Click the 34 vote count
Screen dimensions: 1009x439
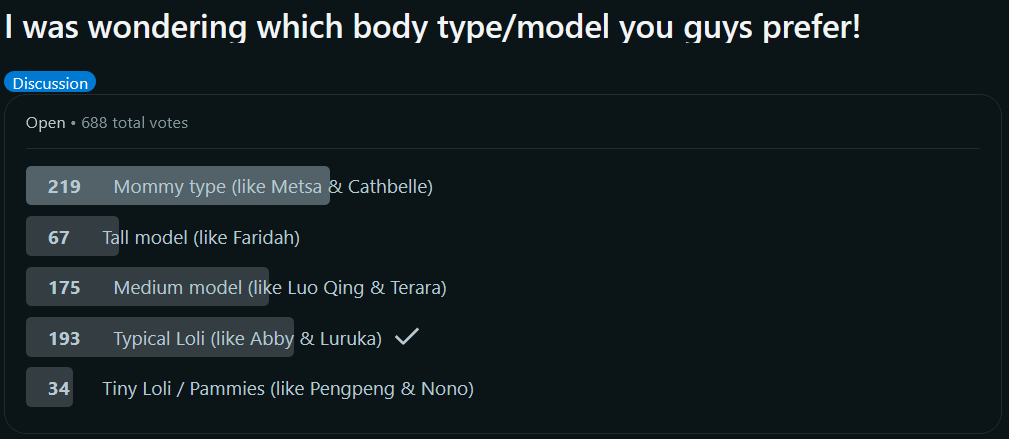click(59, 388)
